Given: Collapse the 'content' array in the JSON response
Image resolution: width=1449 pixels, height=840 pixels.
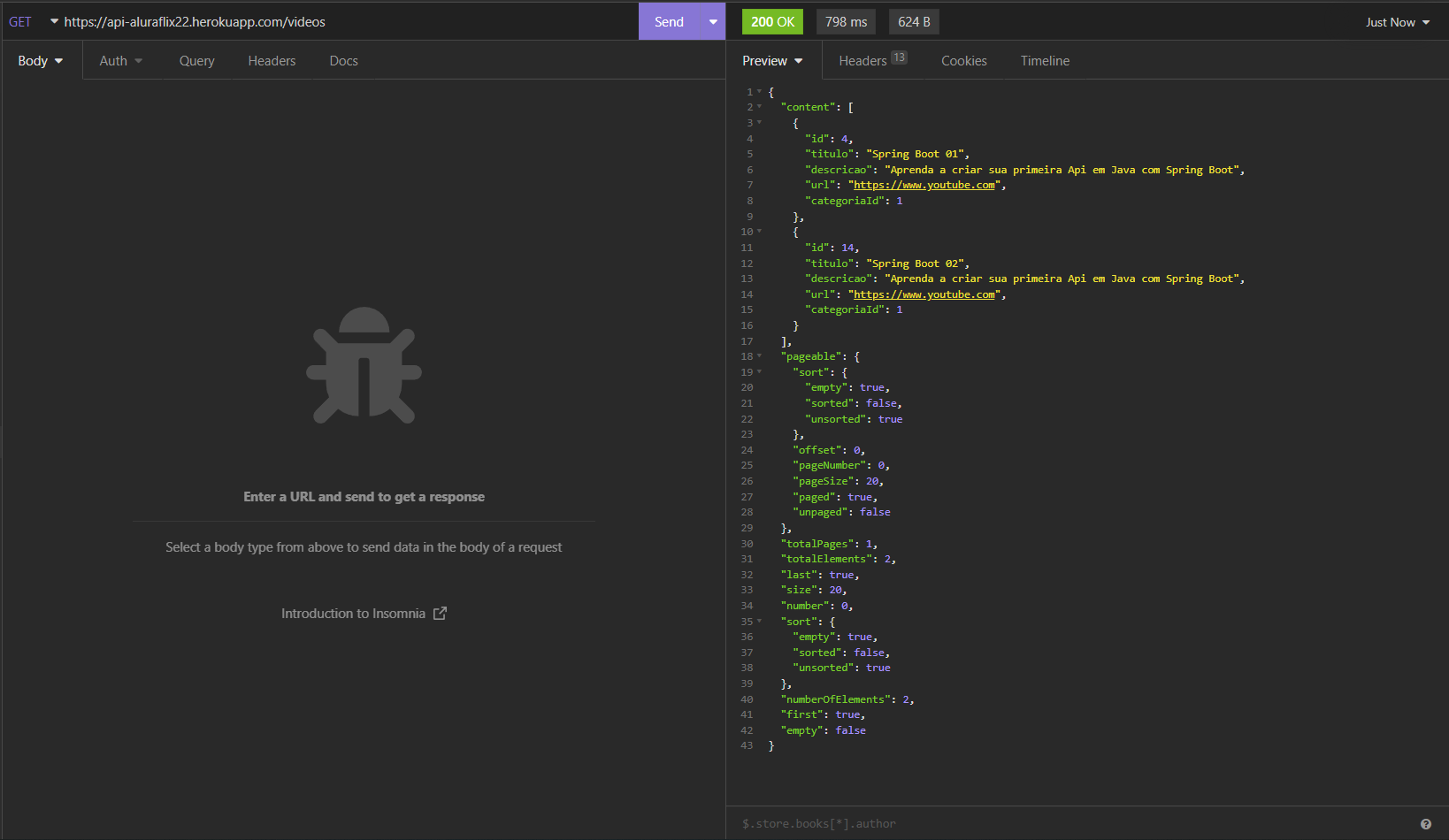Looking at the screenshot, I should (x=758, y=107).
